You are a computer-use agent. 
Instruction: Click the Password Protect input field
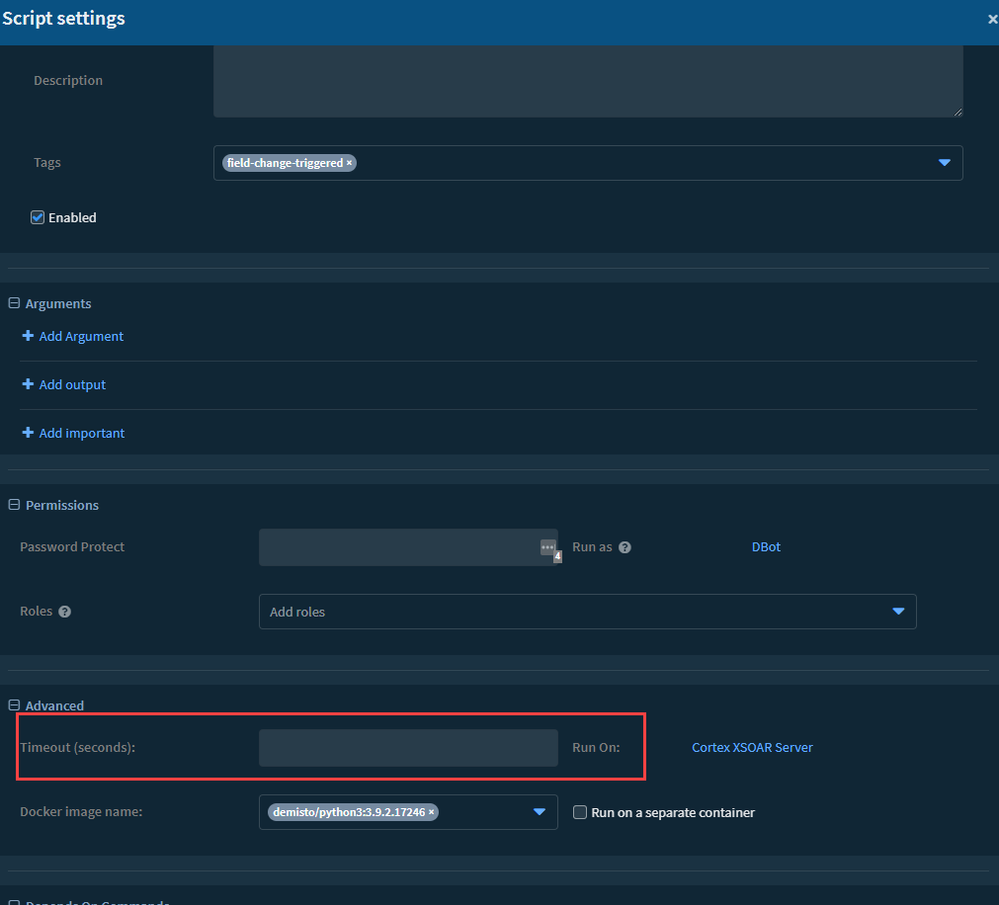(398, 548)
